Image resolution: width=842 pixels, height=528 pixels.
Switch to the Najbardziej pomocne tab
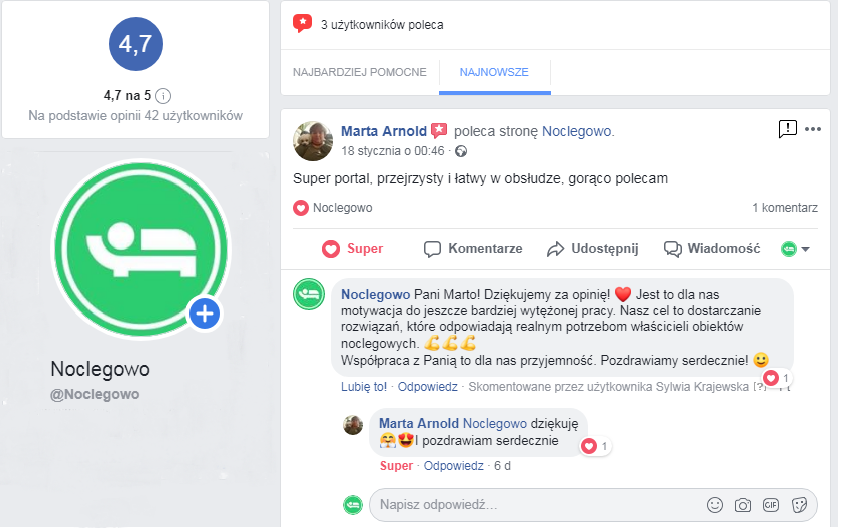point(360,72)
